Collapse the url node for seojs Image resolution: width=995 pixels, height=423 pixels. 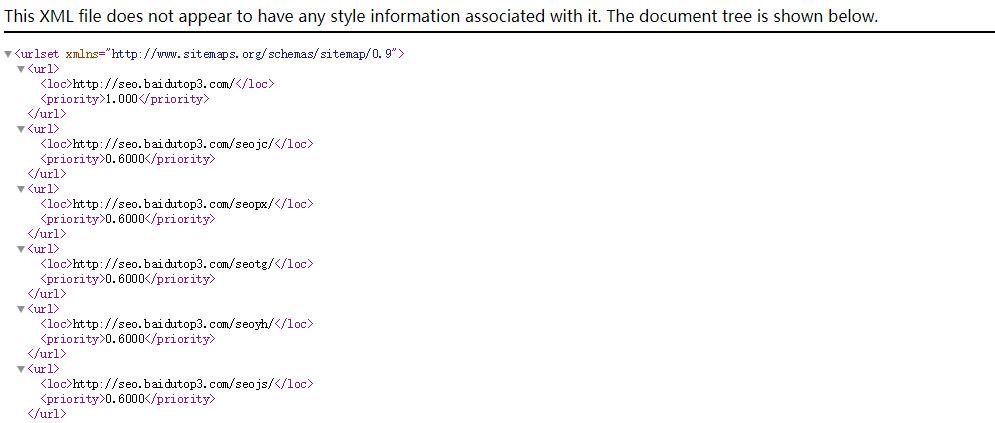pyautogui.click(x=21, y=369)
